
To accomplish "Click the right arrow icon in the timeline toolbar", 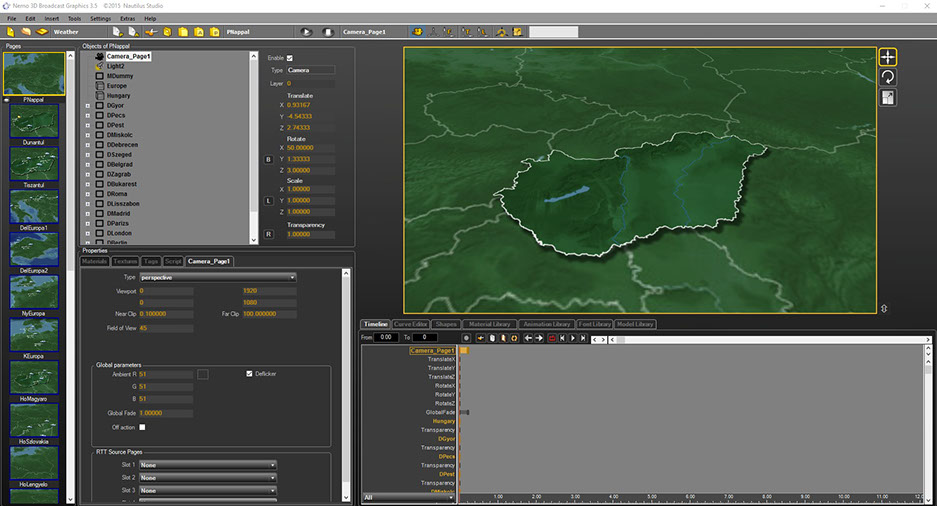I will pos(539,338).
